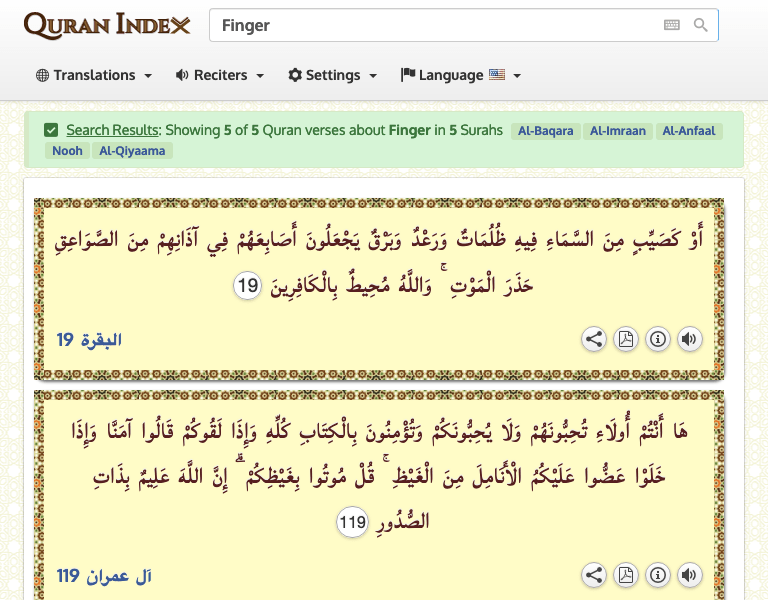The width and height of the screenshot is (768, 600).
Task: Open the Language menu
Action: coord(460,75)
